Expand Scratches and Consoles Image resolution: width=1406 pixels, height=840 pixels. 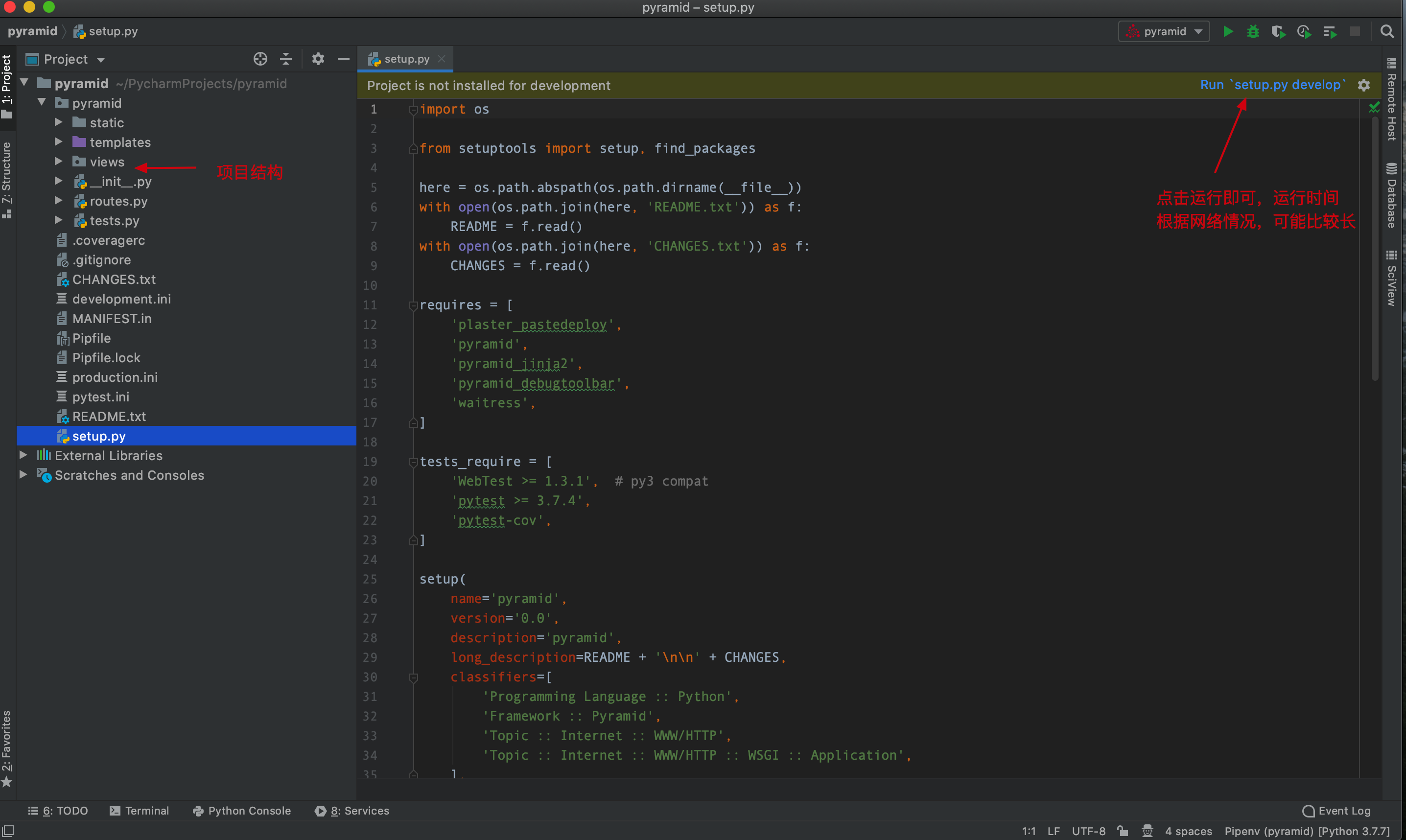coord(23,474)
